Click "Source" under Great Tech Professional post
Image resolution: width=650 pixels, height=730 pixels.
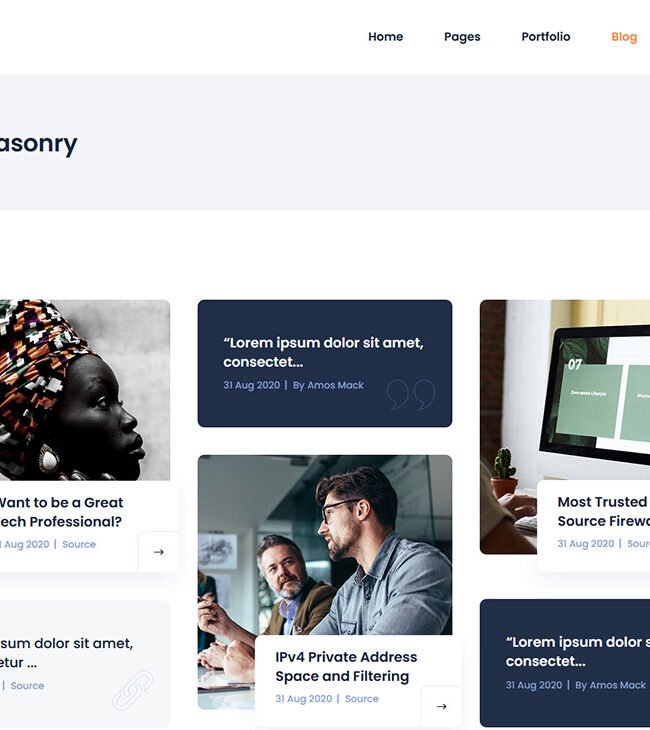pos(79,544)
